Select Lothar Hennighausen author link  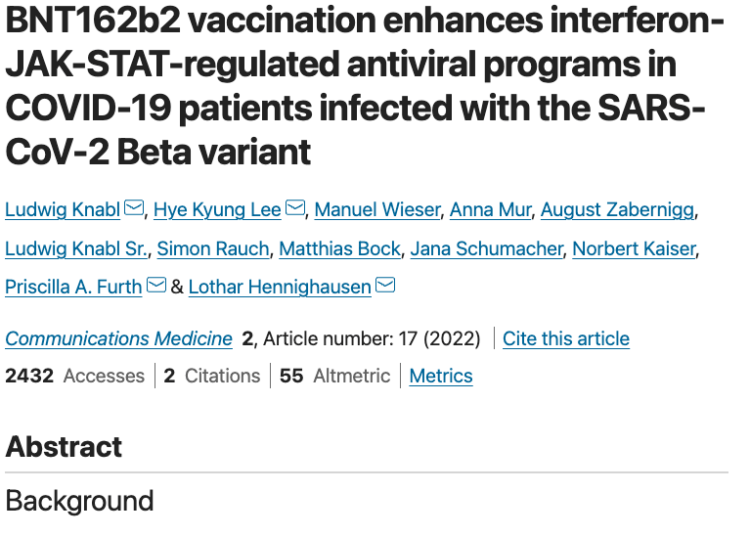[x=280, y=287]
